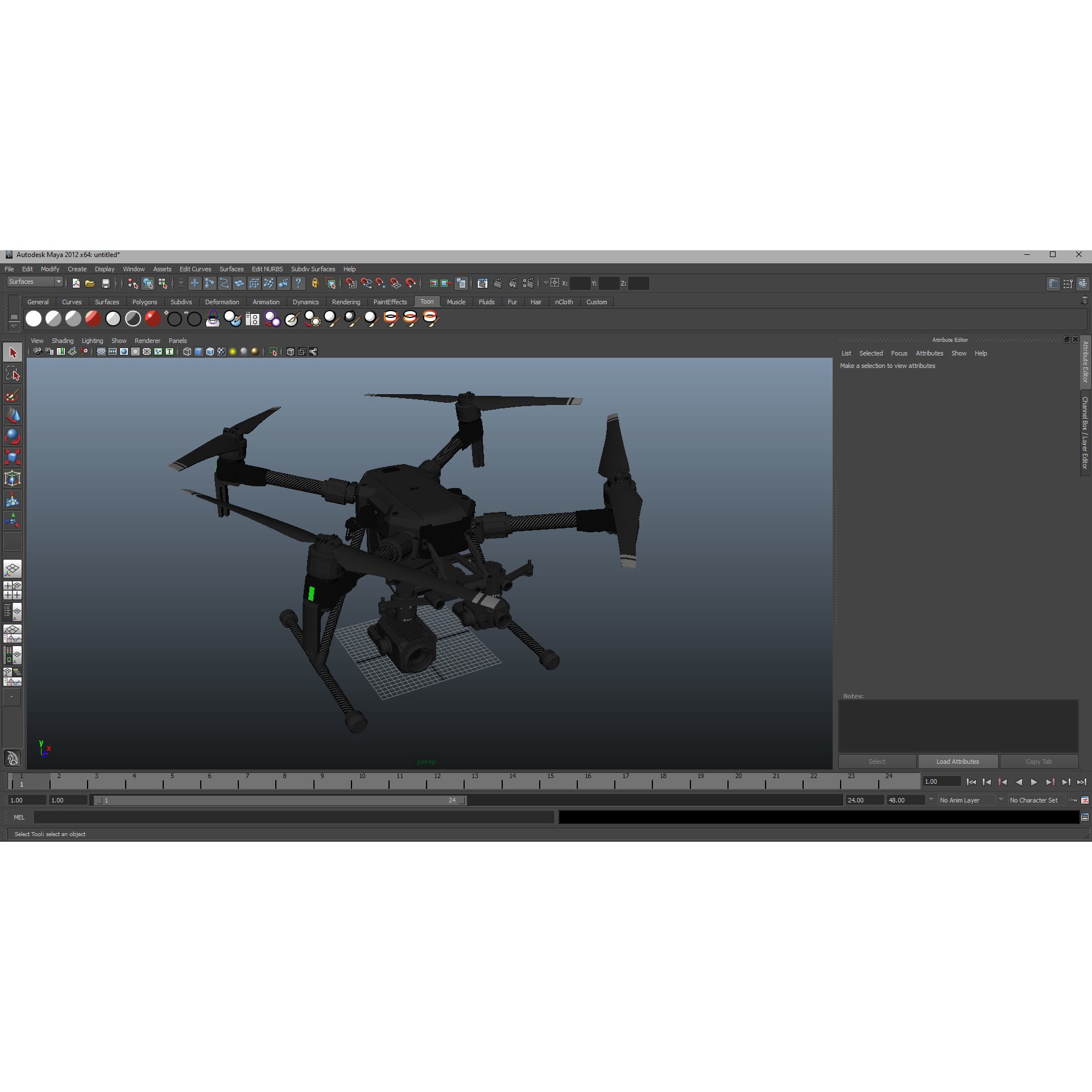Toggle auto keyframe with the key icon
The height and width of the screenshot is (1092, 1092).
[1073, 800]
